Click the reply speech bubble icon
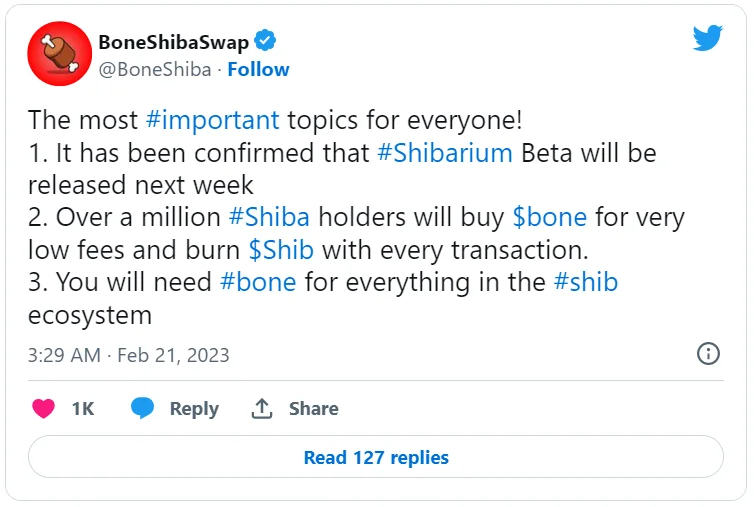 coord(142,408)
